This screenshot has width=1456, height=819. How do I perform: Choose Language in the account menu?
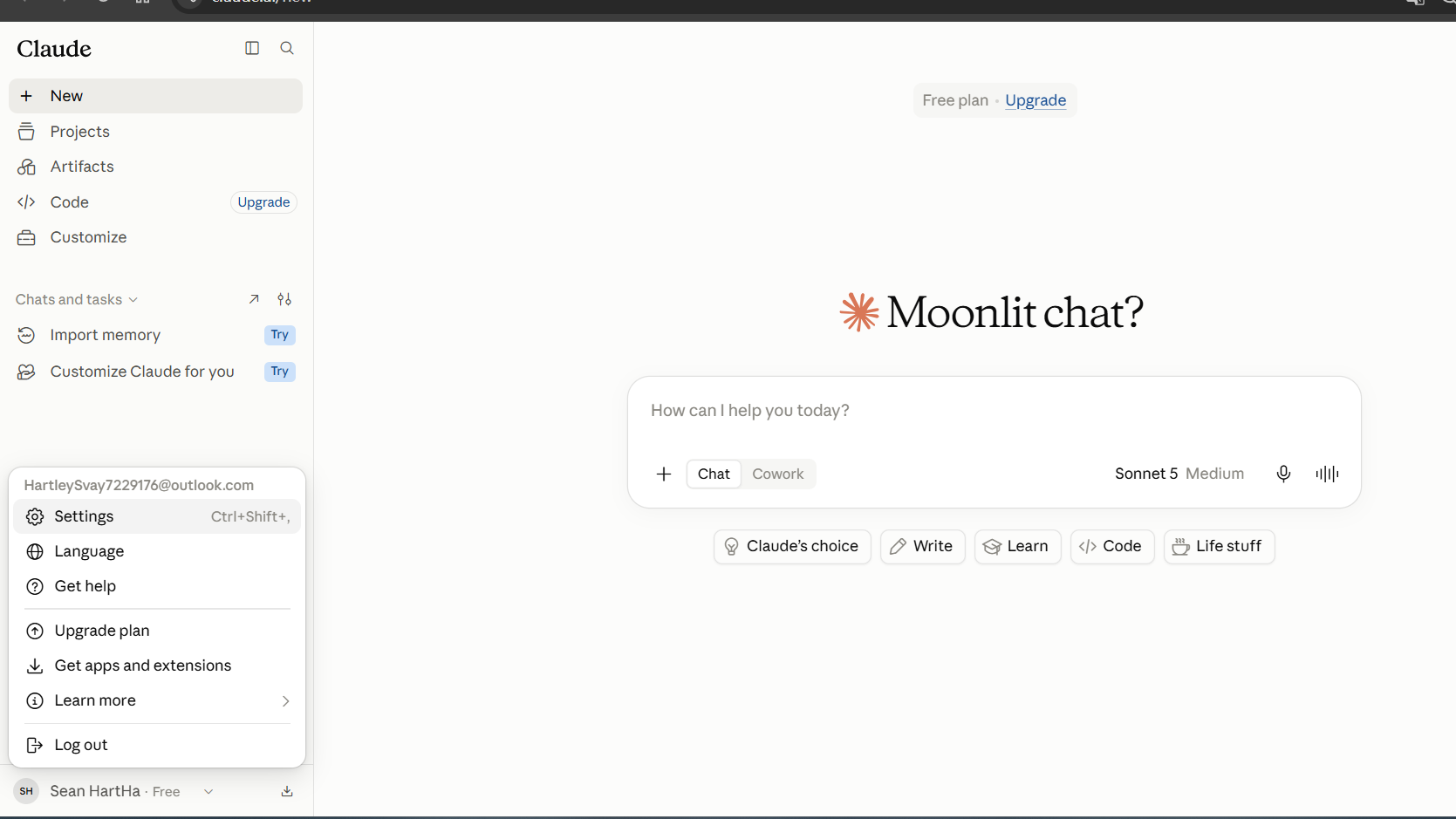tap(157, 551)
